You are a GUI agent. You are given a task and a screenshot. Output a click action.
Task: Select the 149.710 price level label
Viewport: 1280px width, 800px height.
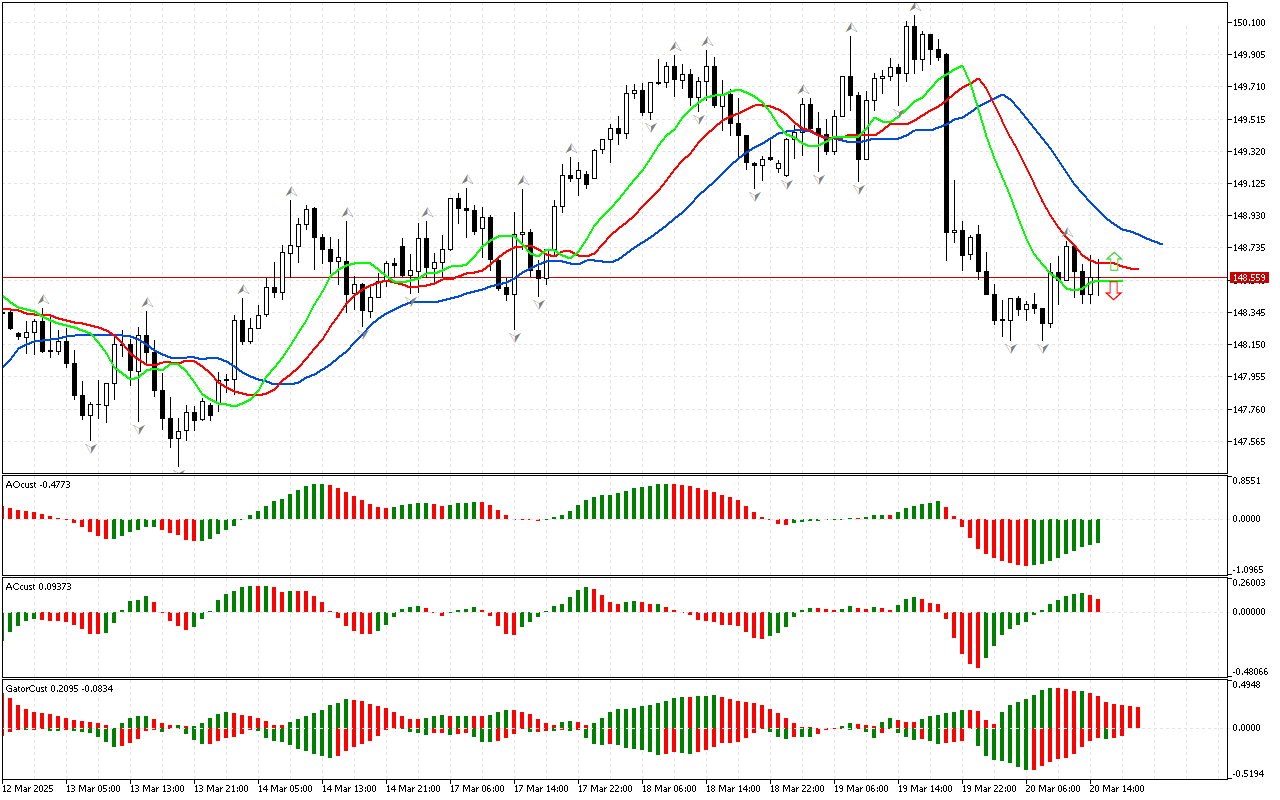pos(1249,87)
